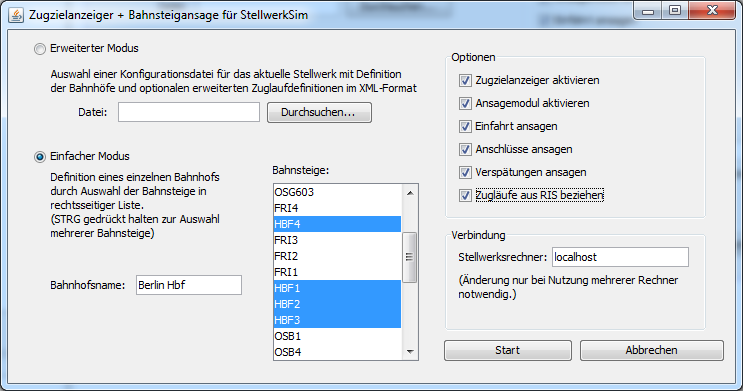Select HBF1 in the Bahnsteige list
Viewport: 743px width, 391px height.
[337, 288]
